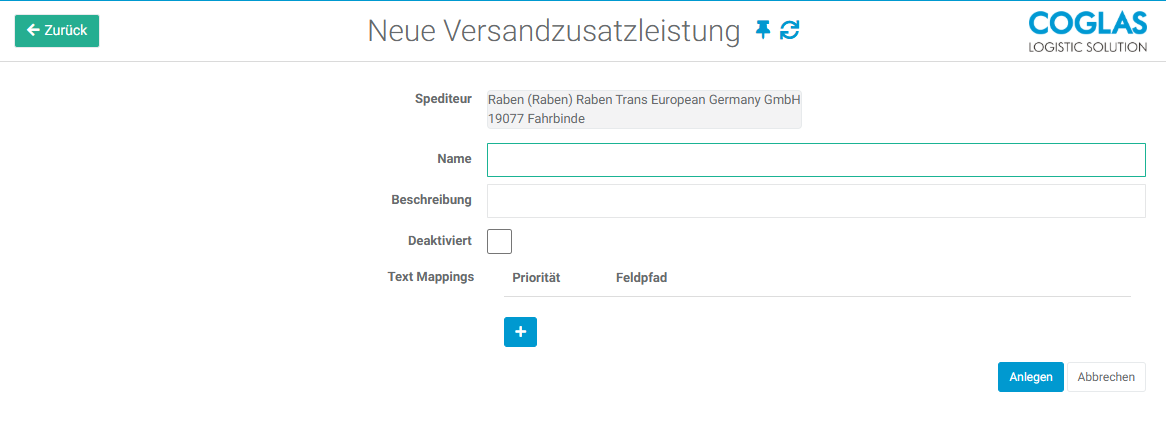This screenshot has width=1166, height=446.
Task: Click the Priorität column header
Action: pos(536,278)
